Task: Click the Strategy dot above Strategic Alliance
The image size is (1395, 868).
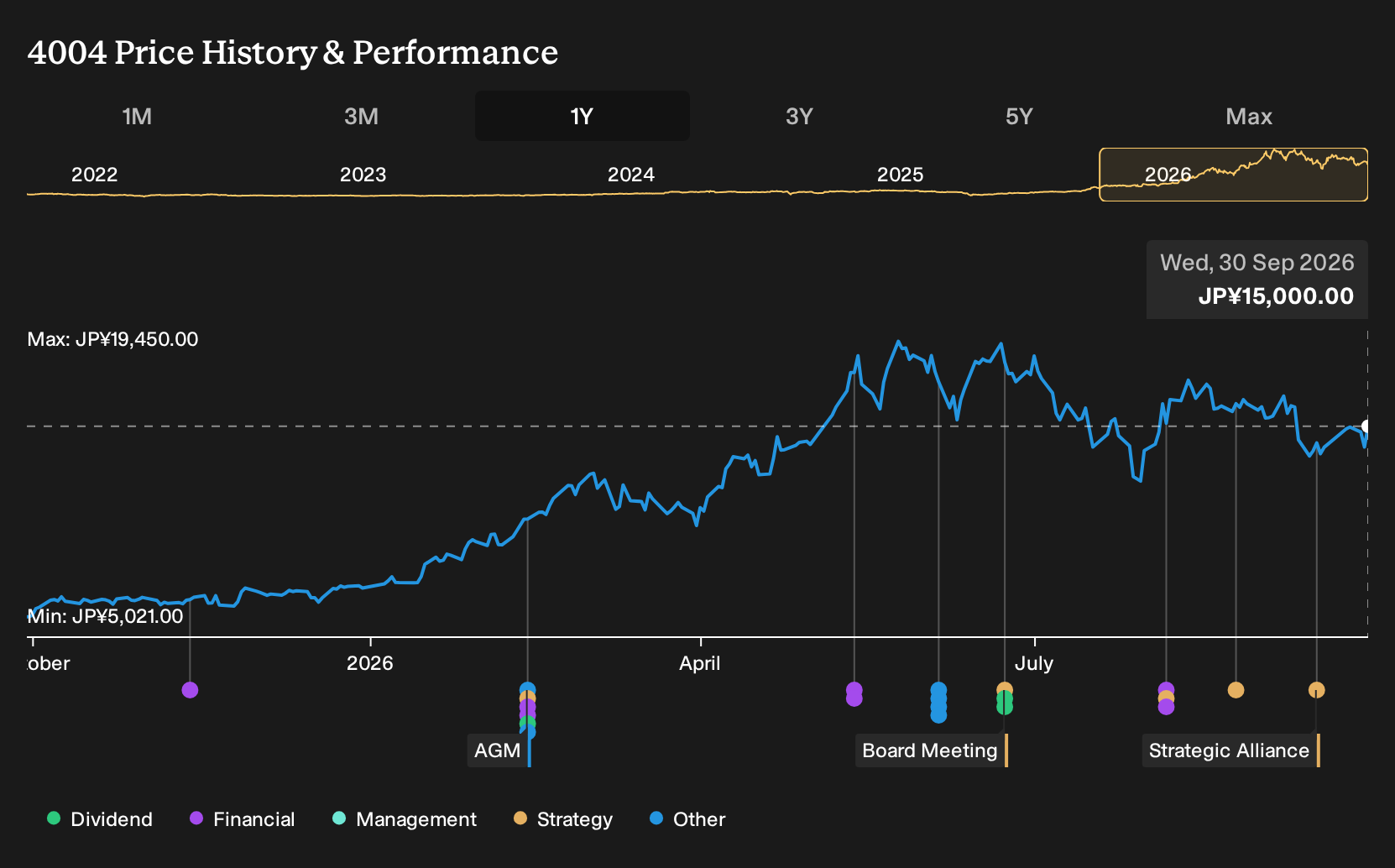Action: pyautogui.click(x=1316, y=690)
